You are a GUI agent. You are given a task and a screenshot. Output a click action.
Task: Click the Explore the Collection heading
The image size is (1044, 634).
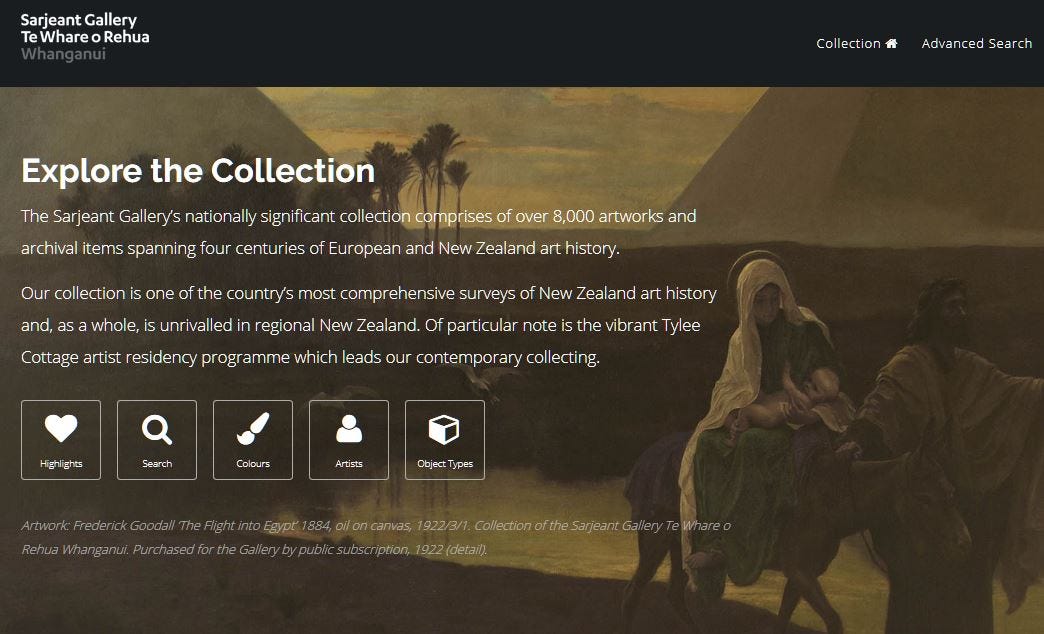pyautogui.click(x=198, y=170)
